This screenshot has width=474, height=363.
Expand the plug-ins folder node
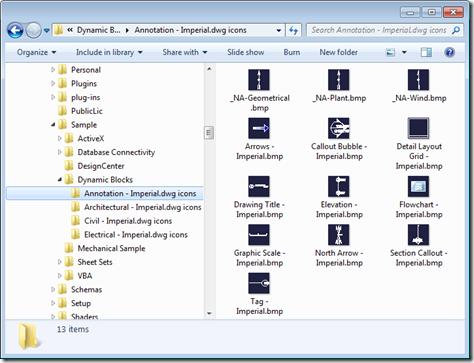(53, 97)
